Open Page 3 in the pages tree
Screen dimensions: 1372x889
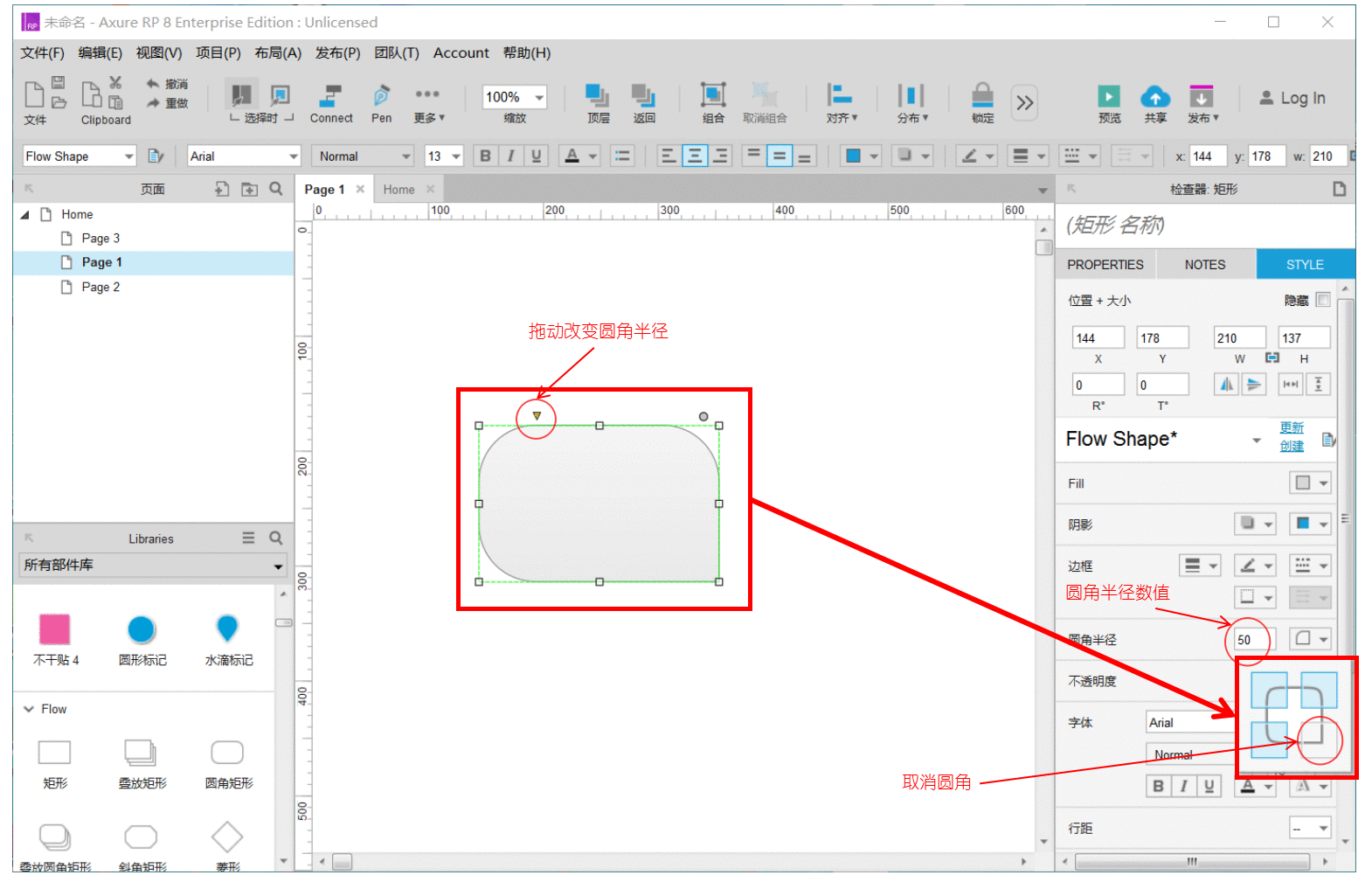(100, 238)
